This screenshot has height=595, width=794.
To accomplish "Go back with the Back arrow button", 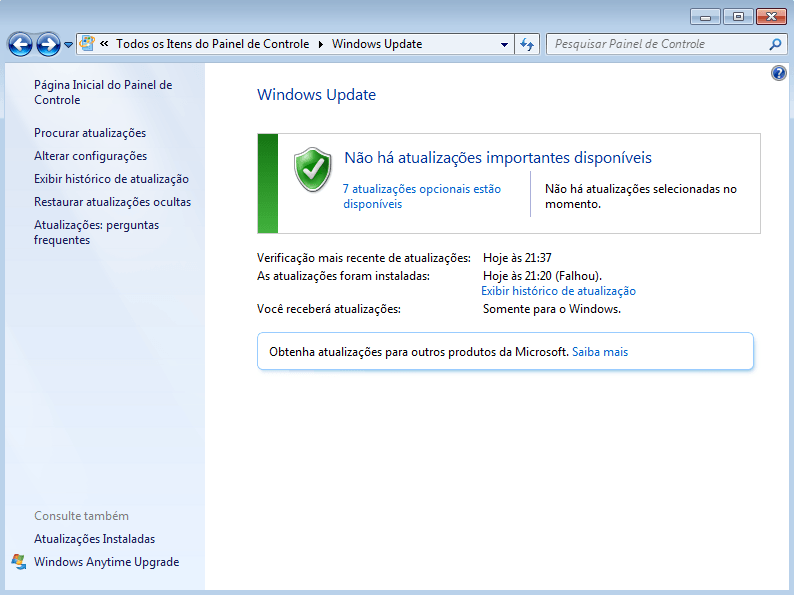I will click(20, 45).
